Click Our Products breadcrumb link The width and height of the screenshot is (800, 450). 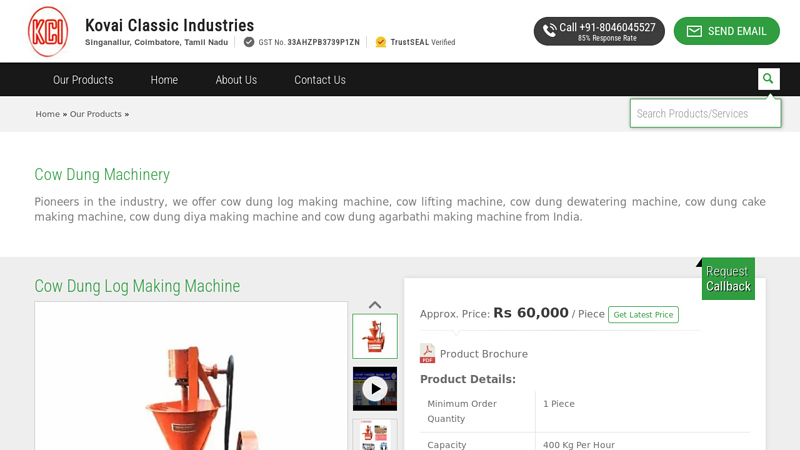click(x=95, y=114)
